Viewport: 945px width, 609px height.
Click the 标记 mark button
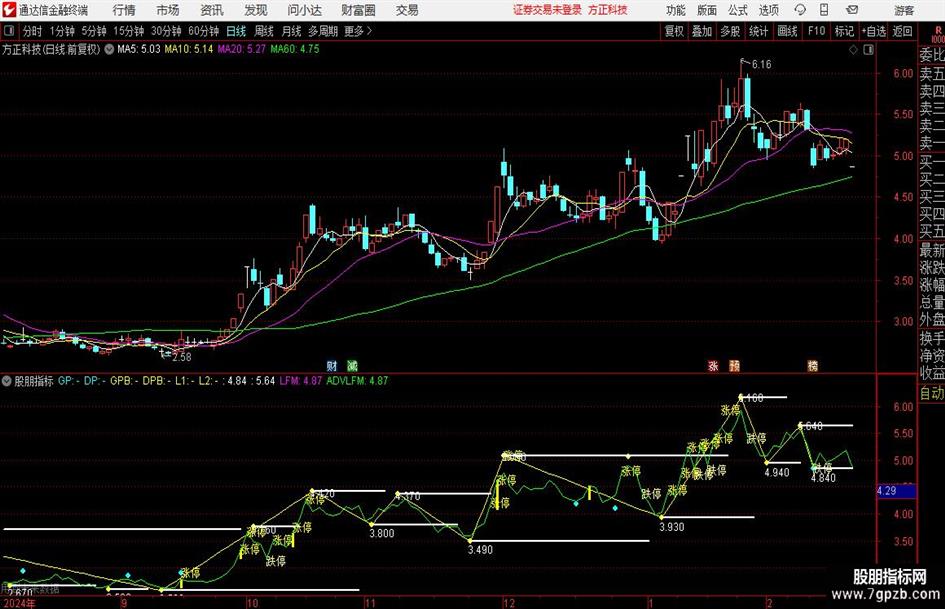[844, 31]
